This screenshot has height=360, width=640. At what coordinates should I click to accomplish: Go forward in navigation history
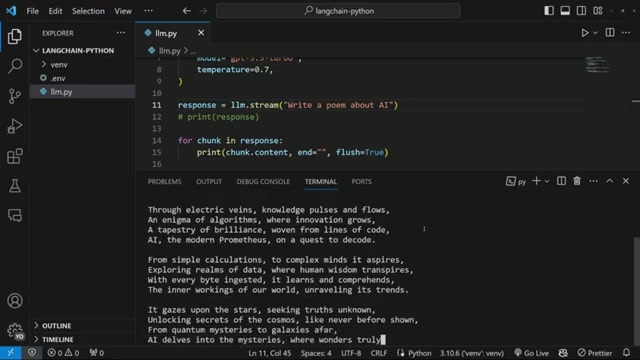pos(203,11)
